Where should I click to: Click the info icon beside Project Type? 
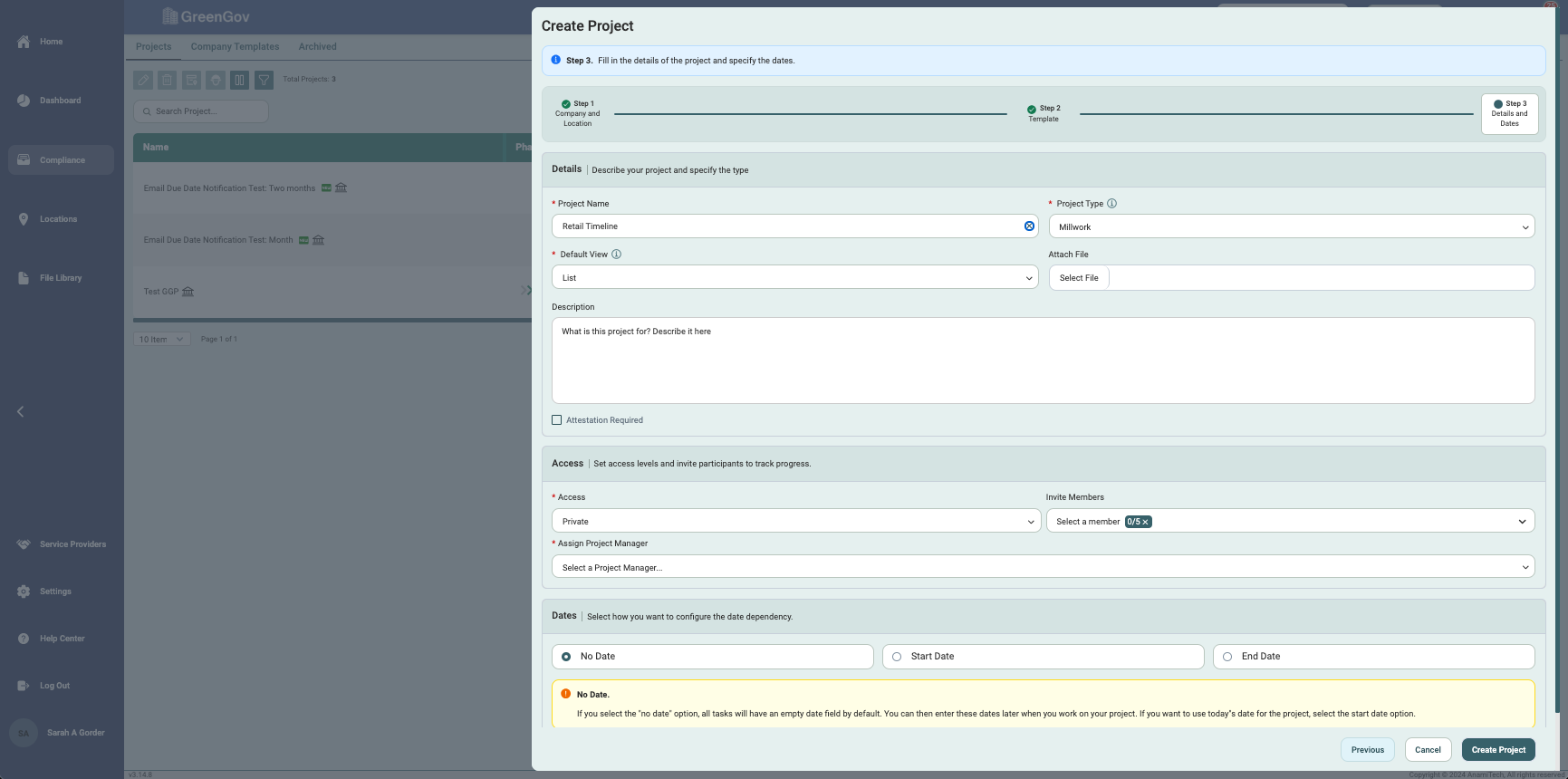[1111, 204]
